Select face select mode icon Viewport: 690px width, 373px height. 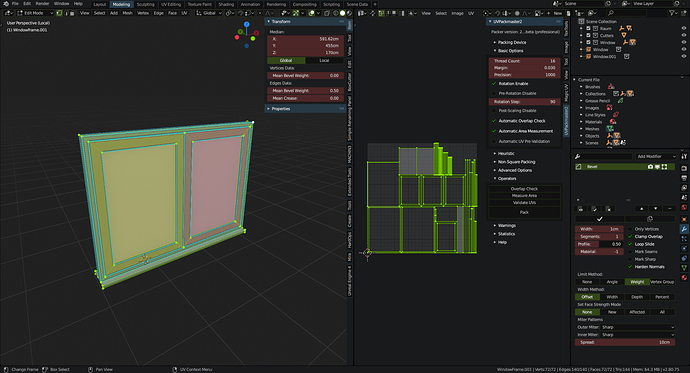[72, 13]
